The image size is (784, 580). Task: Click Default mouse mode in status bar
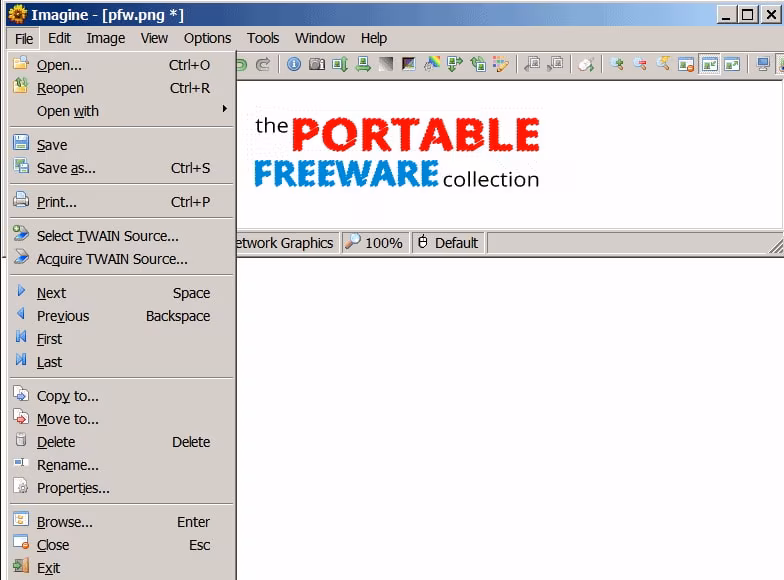point(448,243)
